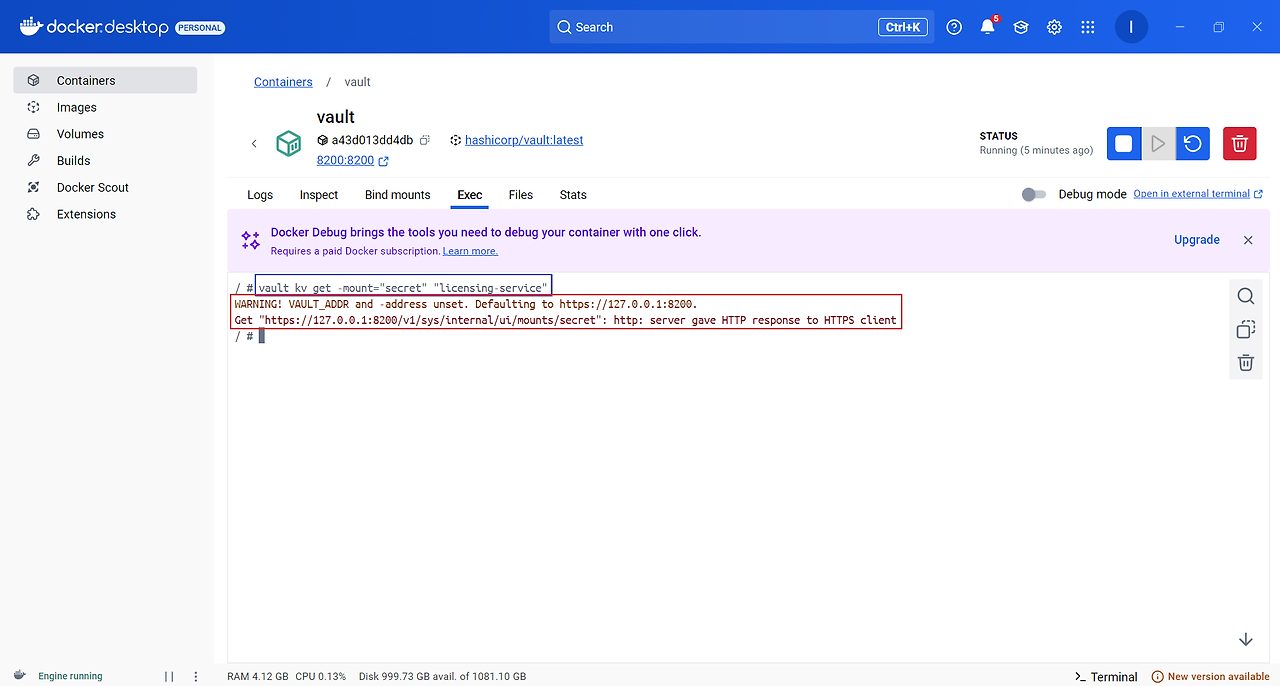Open the help question-mark icon

(954, 27)
